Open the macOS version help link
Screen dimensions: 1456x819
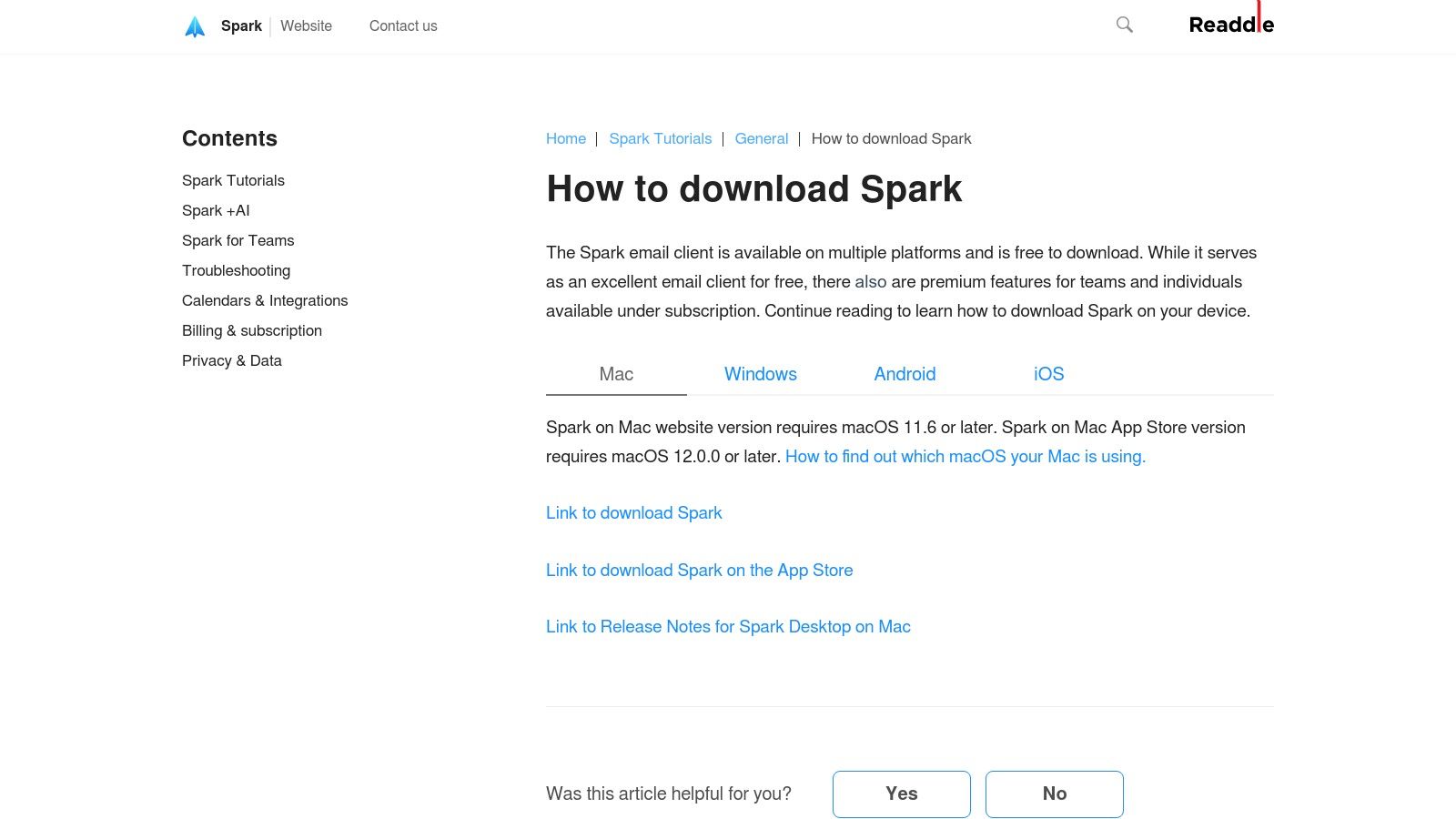click(x=965, y=457)
